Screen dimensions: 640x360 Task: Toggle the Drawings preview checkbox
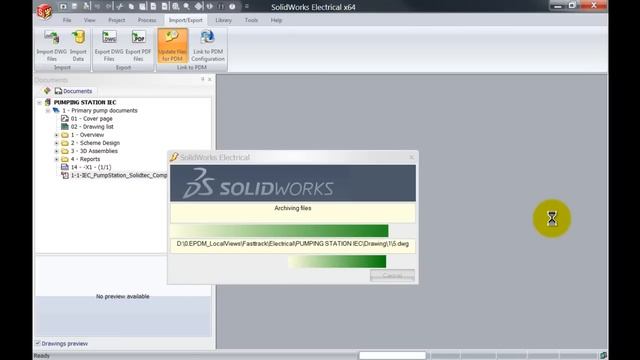(x=38, y=343)
